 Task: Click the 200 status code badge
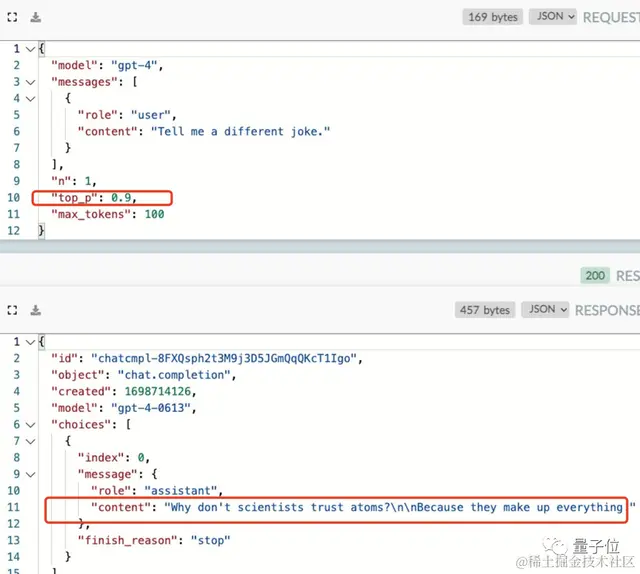595,276
